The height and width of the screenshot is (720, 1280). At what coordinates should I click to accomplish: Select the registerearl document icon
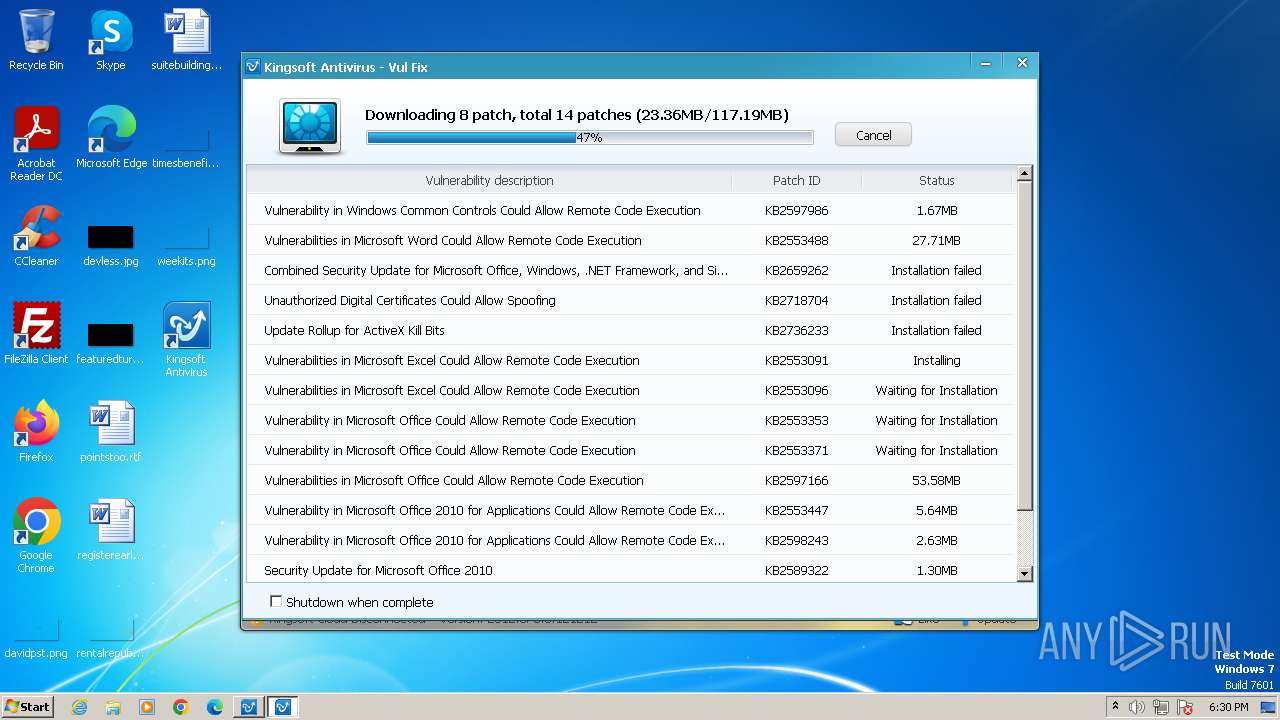(111, 530)
